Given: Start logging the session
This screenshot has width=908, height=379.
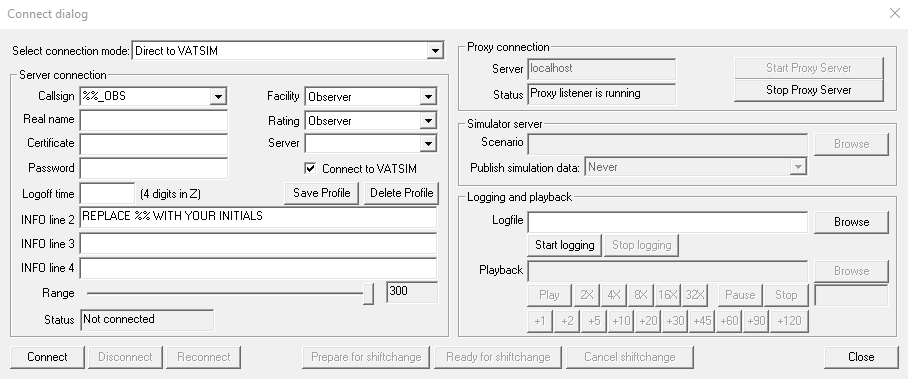Looking at the screenshot, I should (x=565, y=245).
